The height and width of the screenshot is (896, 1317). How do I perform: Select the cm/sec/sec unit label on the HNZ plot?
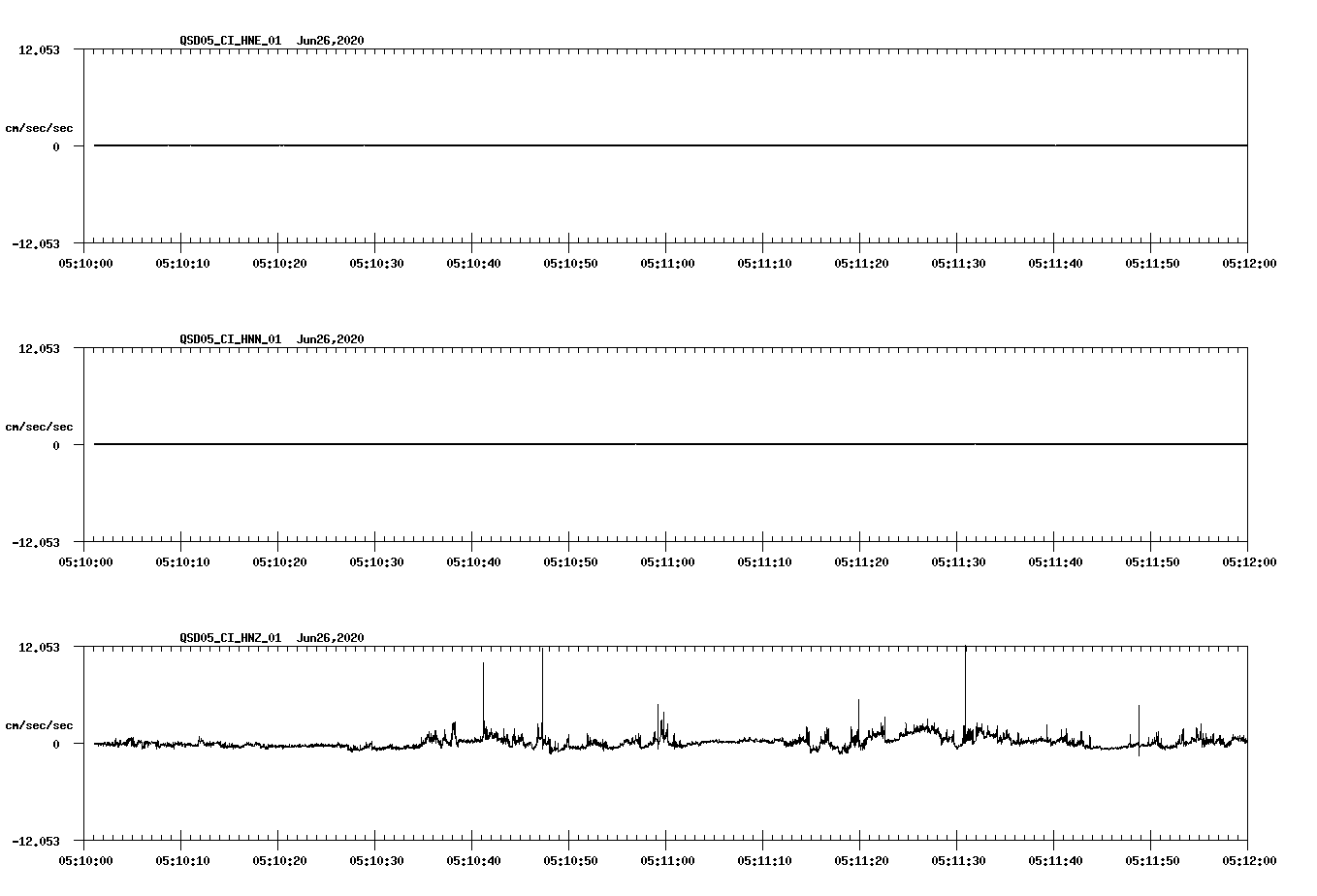click(x=39, y=725)
